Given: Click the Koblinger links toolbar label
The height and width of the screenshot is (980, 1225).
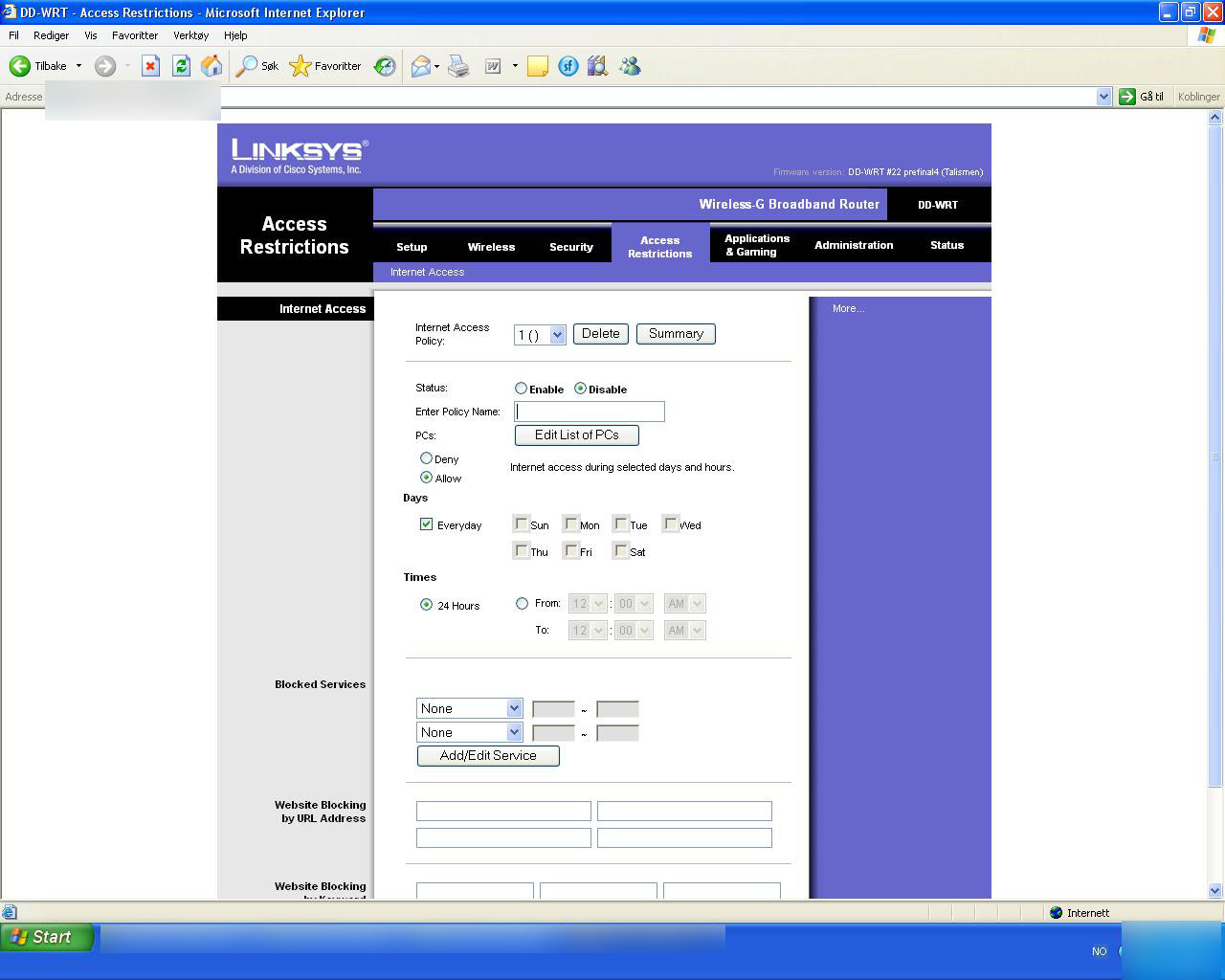Looking at the screenshot, I should pos(1198,97).
